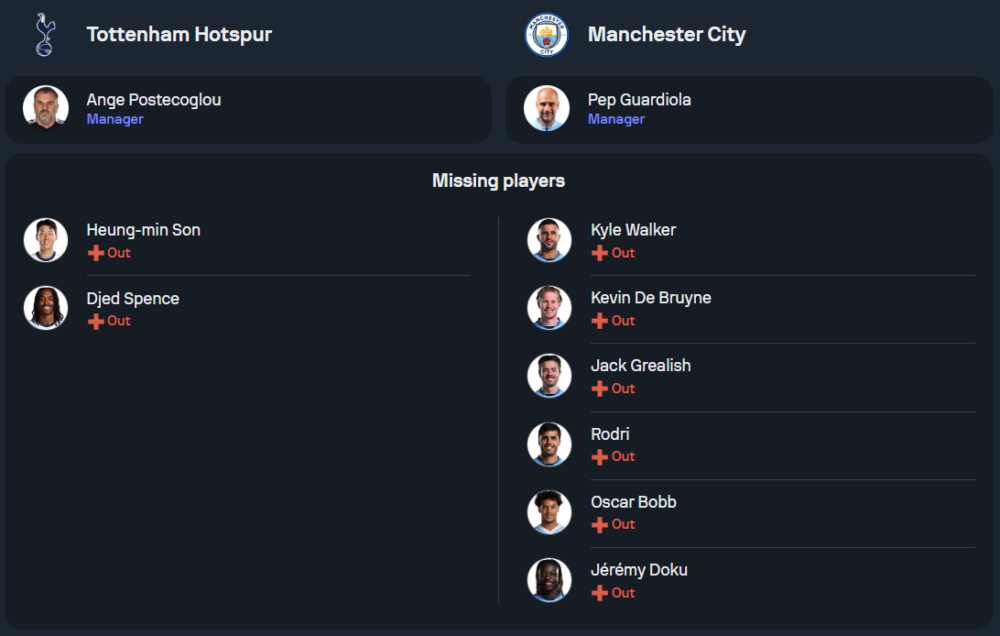Click Djed Spence's player avatar
1000x636 pixels.
click(46, 308)
